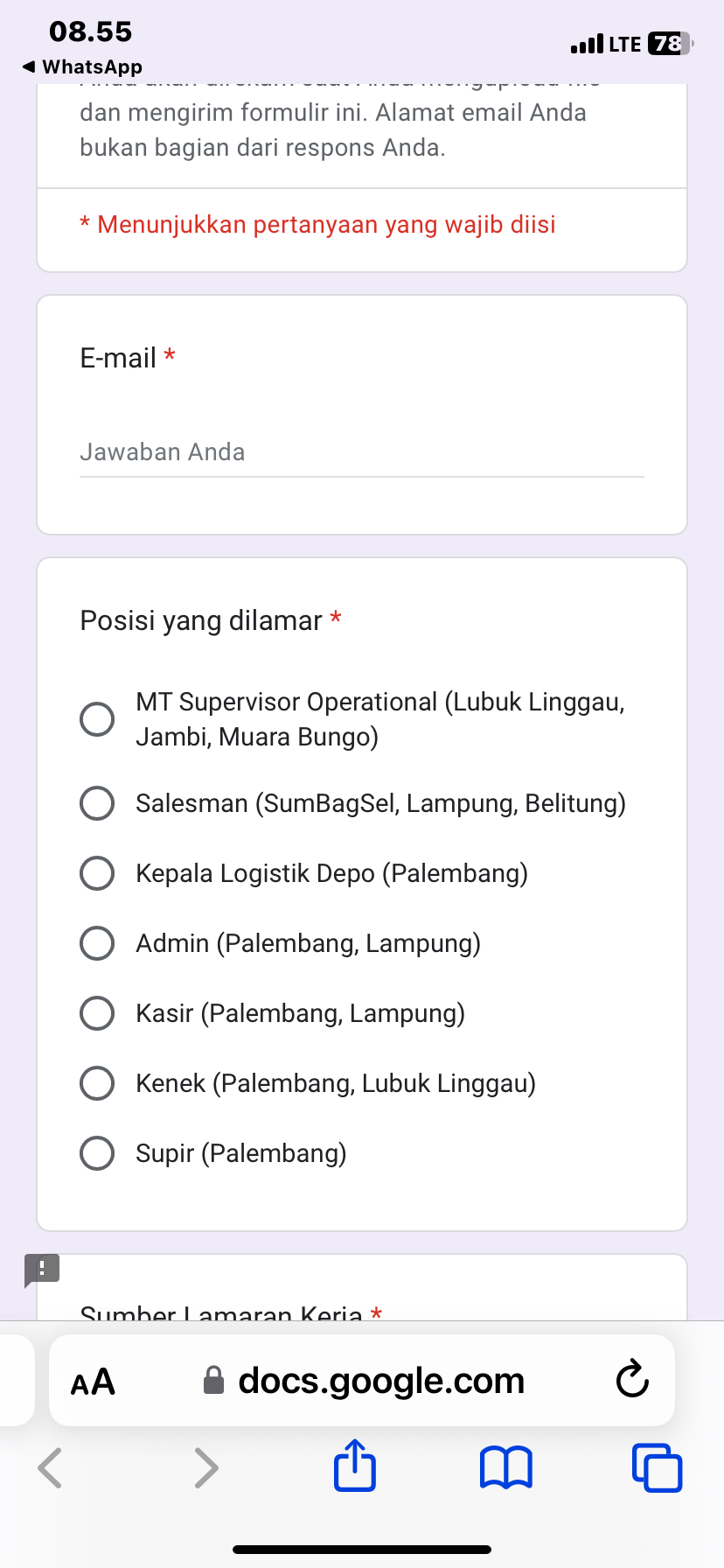
Task: Tap the report problem feedback icon
Action: (x=41, y=1270)
